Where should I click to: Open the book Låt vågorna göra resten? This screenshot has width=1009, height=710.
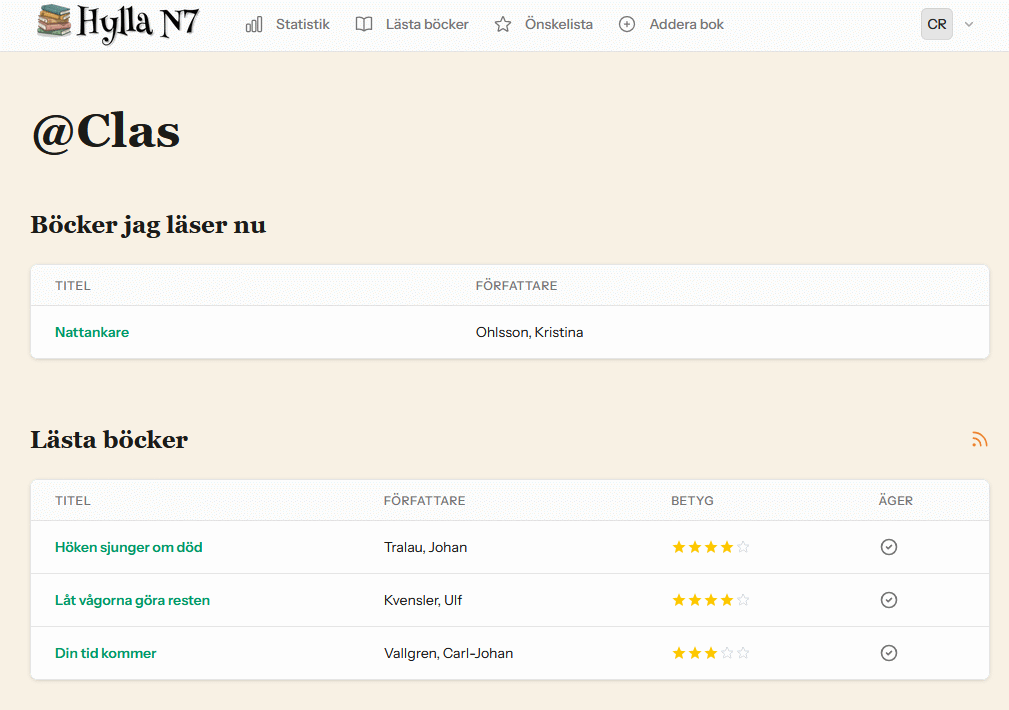(x=132, y=600)
